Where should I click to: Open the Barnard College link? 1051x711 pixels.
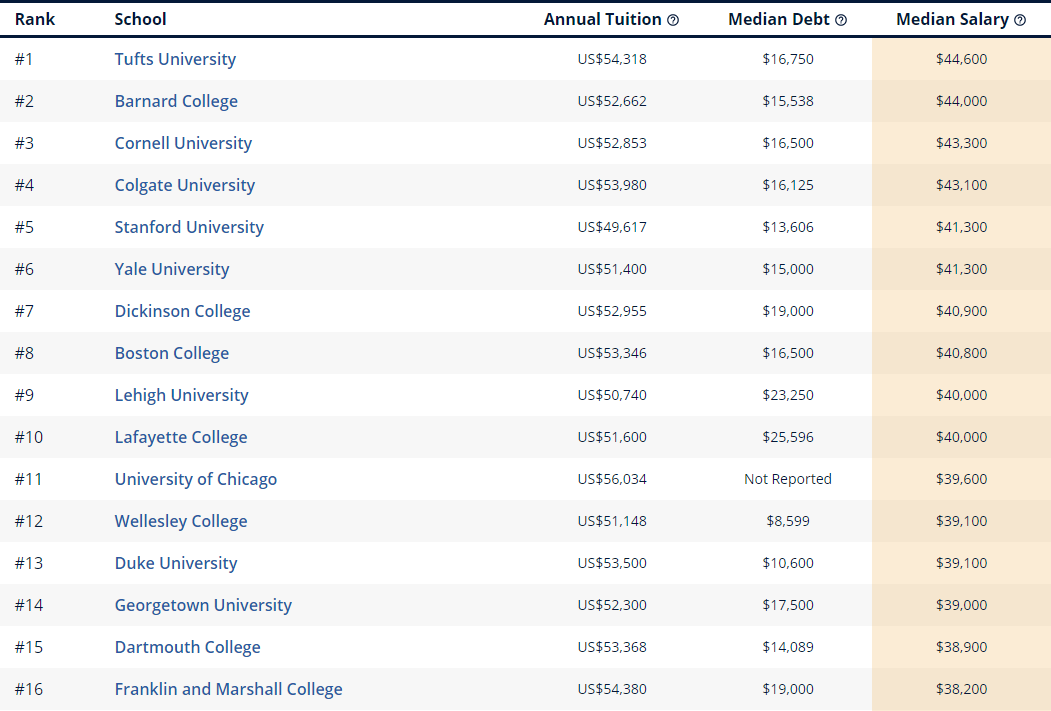176,101
